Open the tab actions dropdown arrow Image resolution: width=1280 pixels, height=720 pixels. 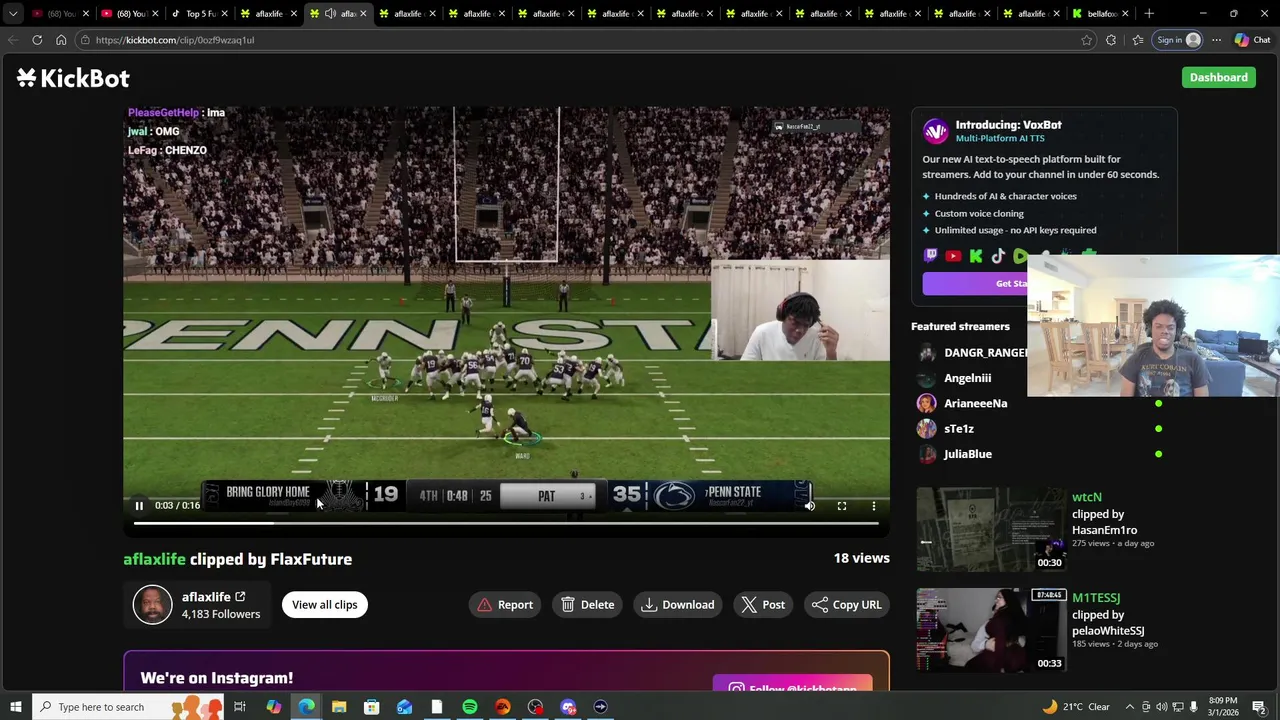coord(13,14)
